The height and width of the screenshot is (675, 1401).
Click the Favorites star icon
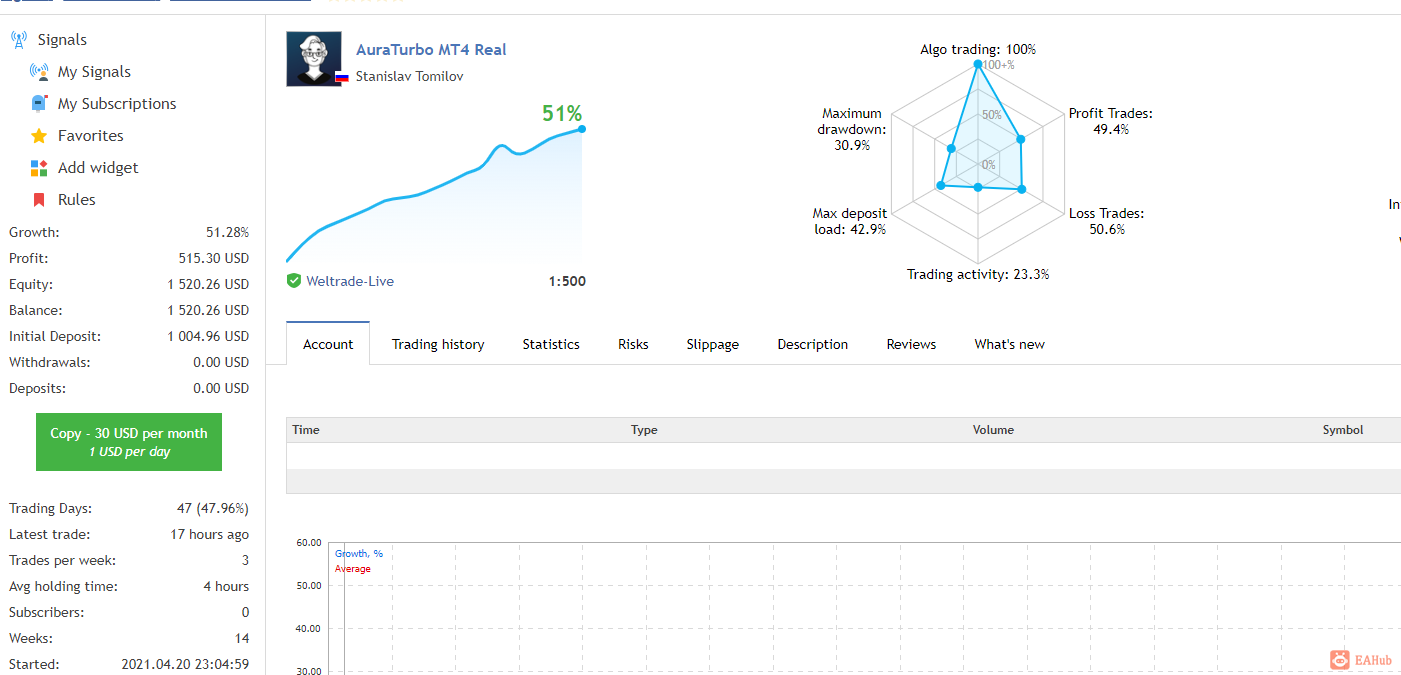tap(39, 136)
